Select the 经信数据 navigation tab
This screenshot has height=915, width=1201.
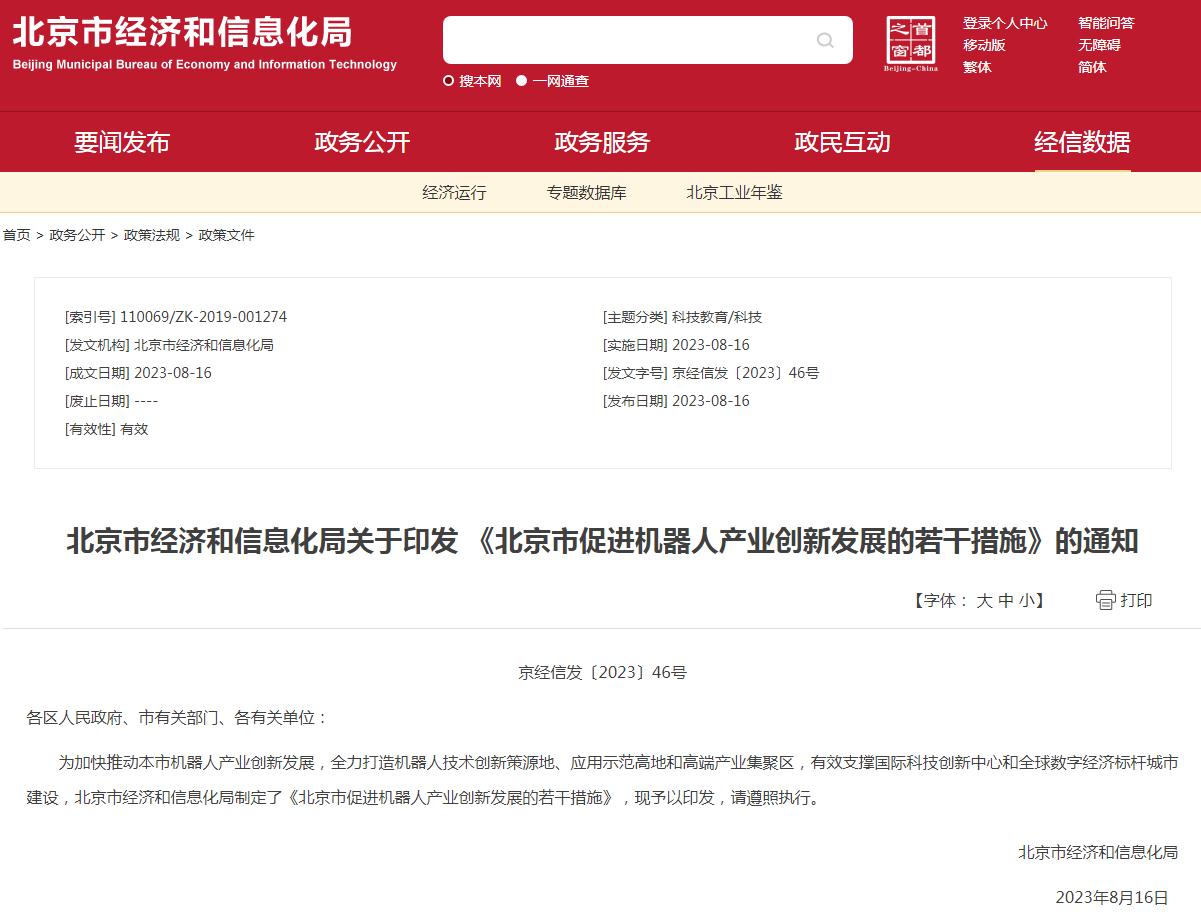tap(1082, 142)
